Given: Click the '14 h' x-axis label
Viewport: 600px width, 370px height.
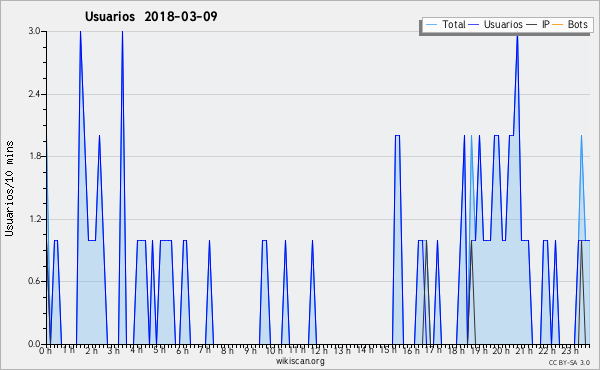Looking at the screenshot, I should 365,349.
